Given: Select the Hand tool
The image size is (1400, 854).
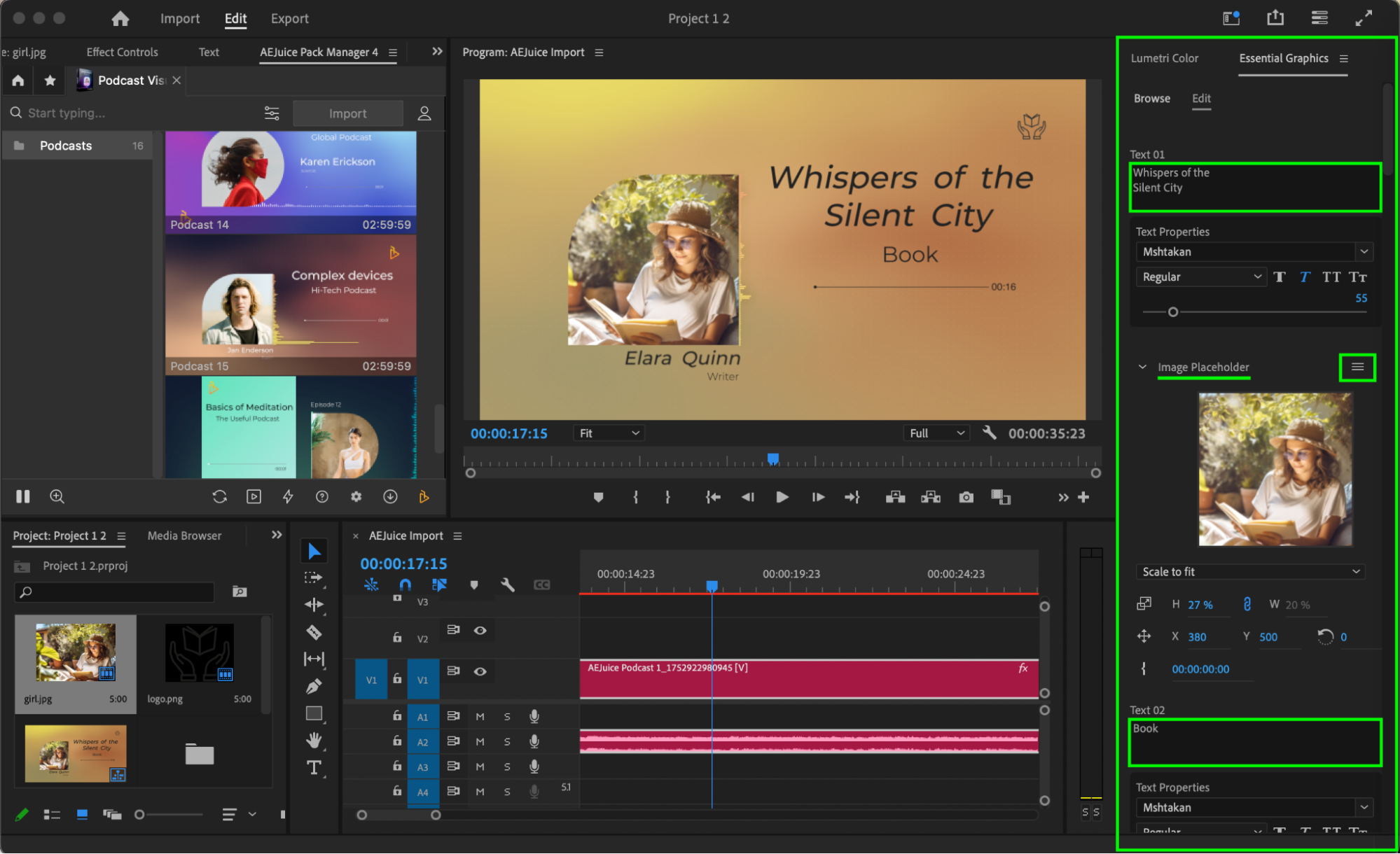Looking at the screenshot, I should [314, 740].
